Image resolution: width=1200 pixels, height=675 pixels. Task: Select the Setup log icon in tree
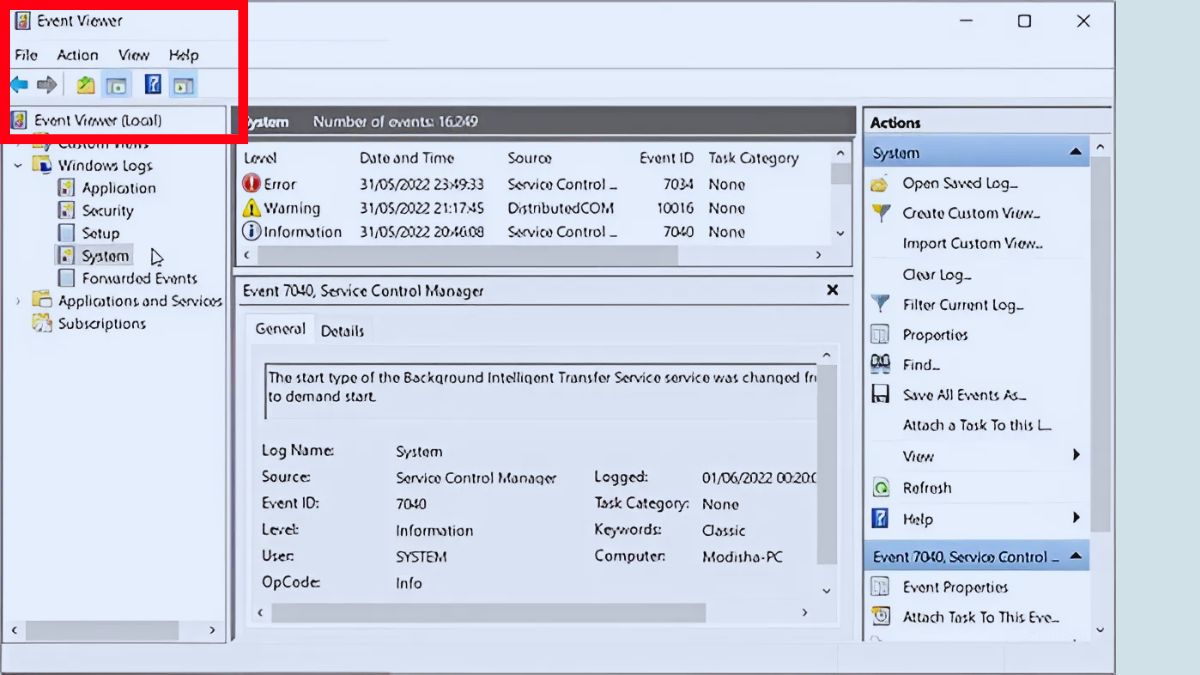(66, 233)
